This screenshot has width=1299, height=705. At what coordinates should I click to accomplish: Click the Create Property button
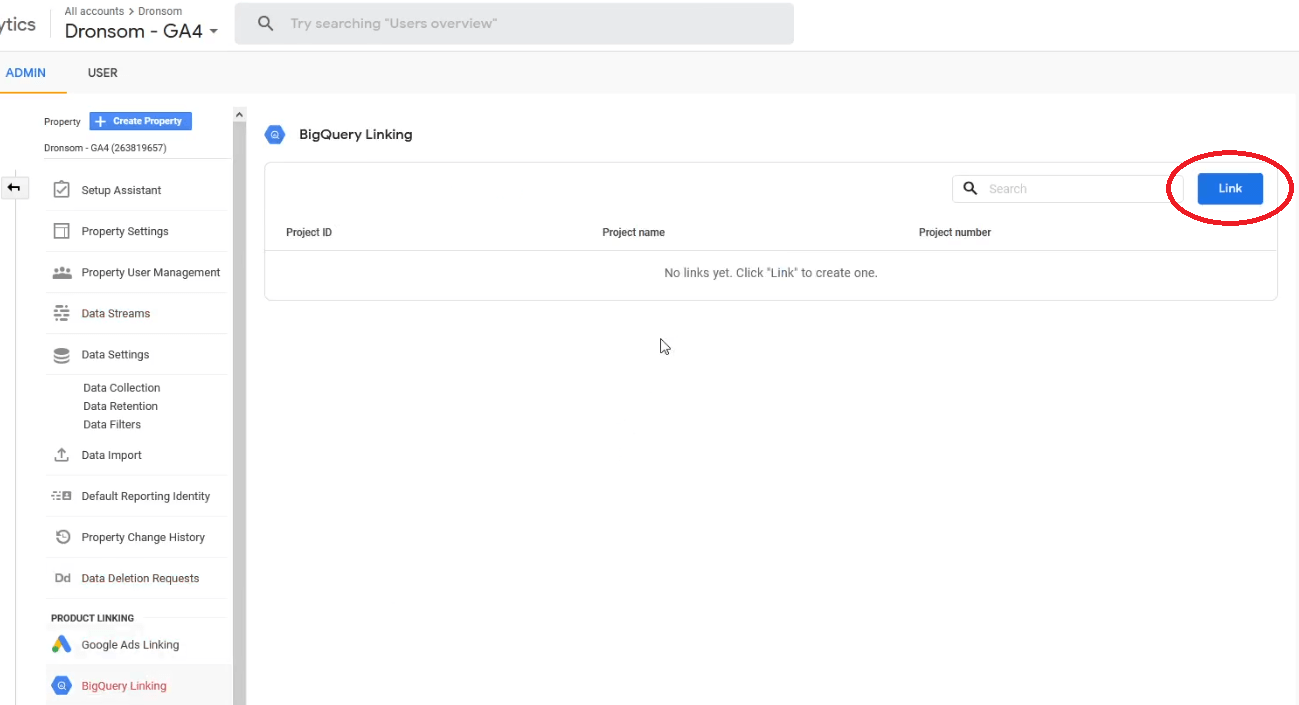click(140, 121)
